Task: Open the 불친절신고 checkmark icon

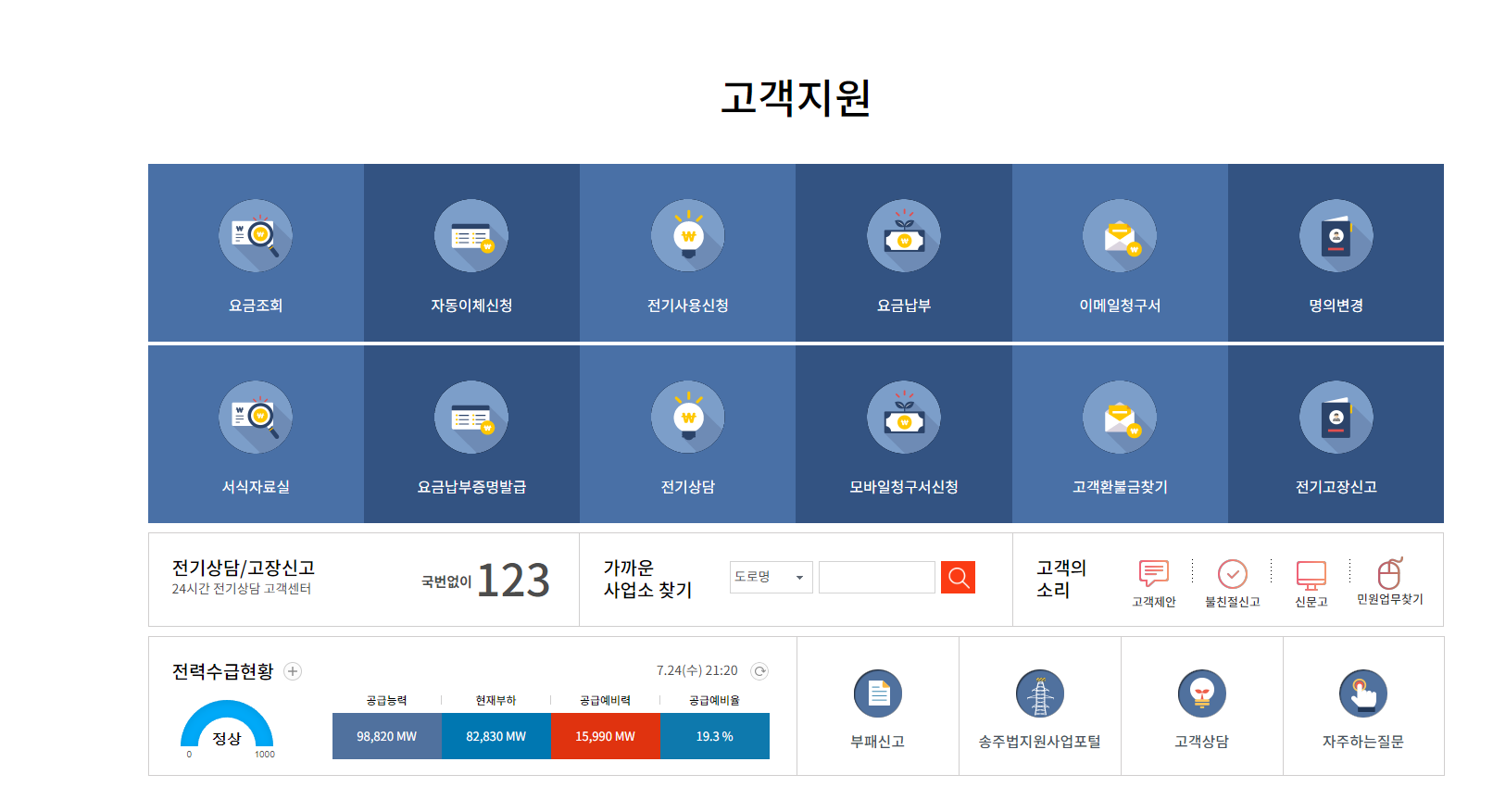Action: [x=1233, y=574]
